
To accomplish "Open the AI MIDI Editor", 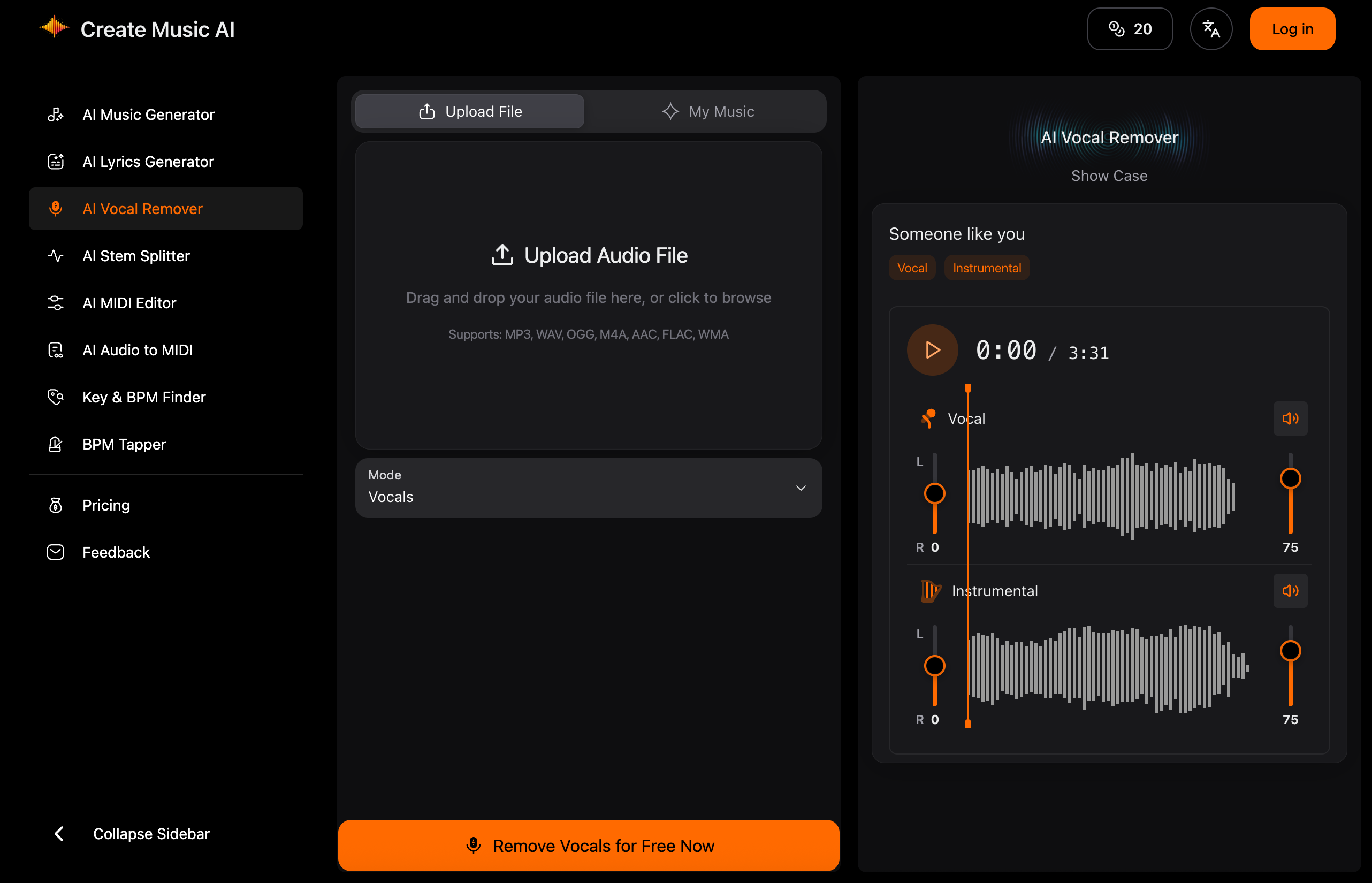I will point(129,303).
